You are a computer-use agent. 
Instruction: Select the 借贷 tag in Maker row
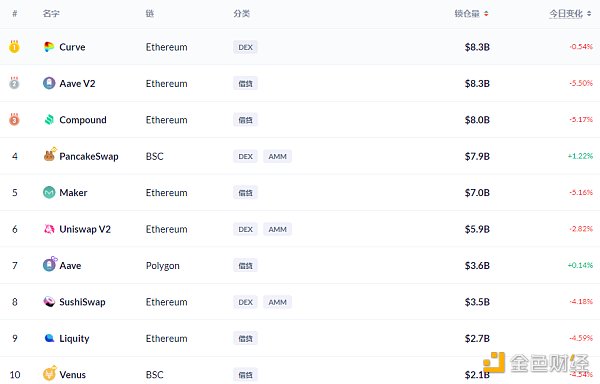245,193
